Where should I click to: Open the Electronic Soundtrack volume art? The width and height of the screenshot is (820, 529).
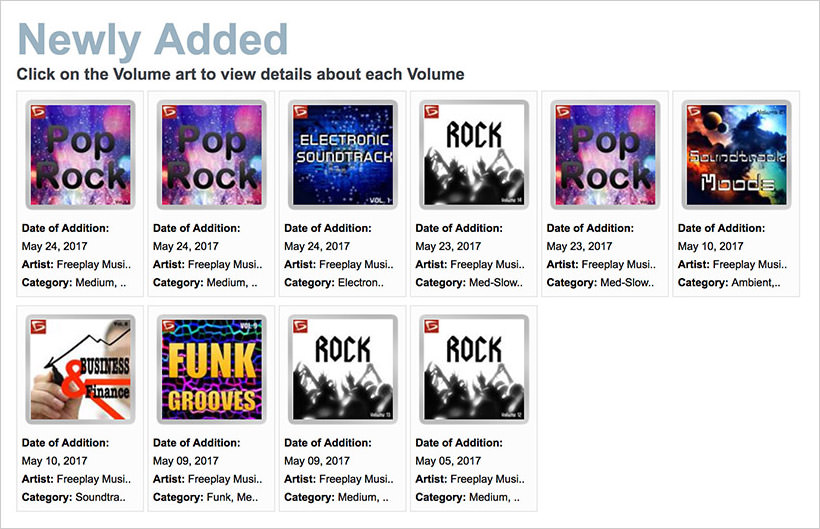coord(343,155)
